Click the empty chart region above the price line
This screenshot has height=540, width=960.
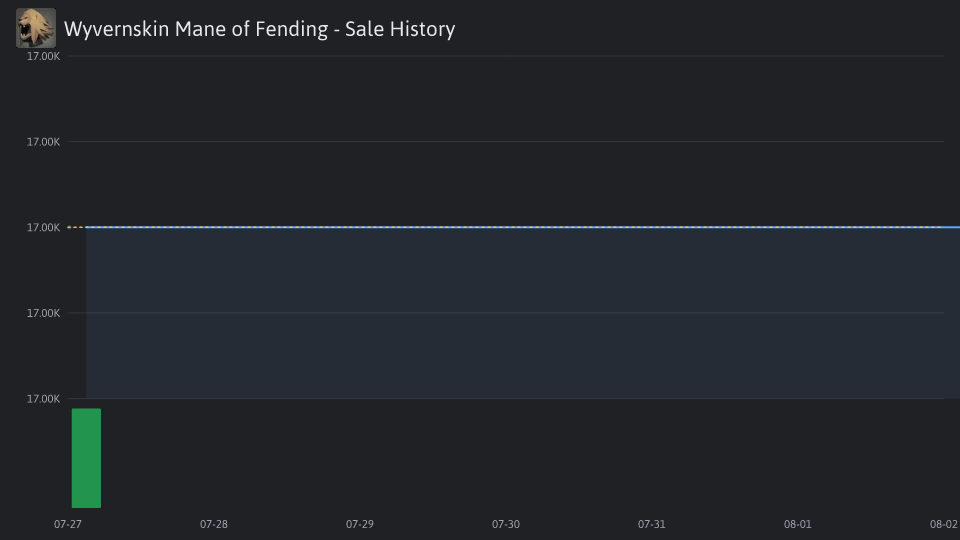506,141
